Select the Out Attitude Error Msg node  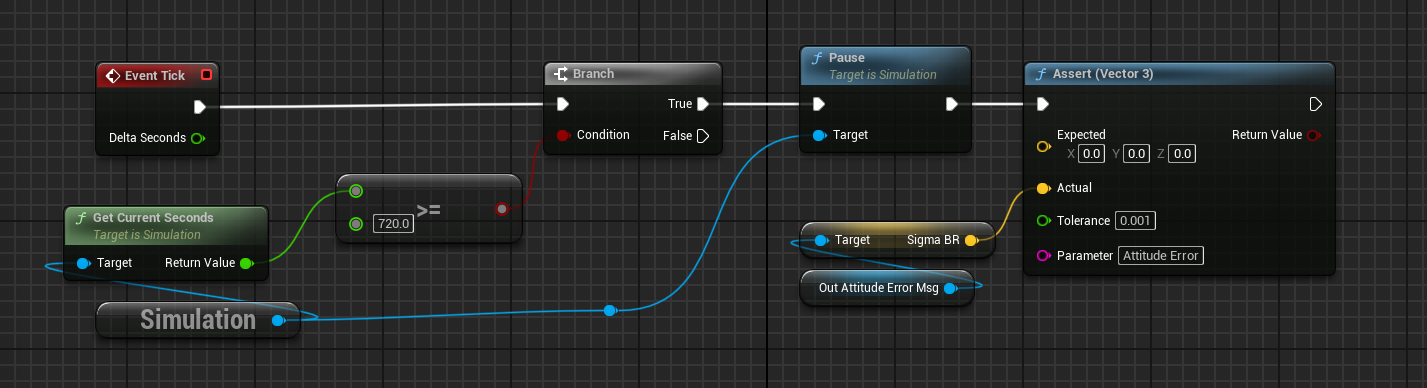[886, 289]
